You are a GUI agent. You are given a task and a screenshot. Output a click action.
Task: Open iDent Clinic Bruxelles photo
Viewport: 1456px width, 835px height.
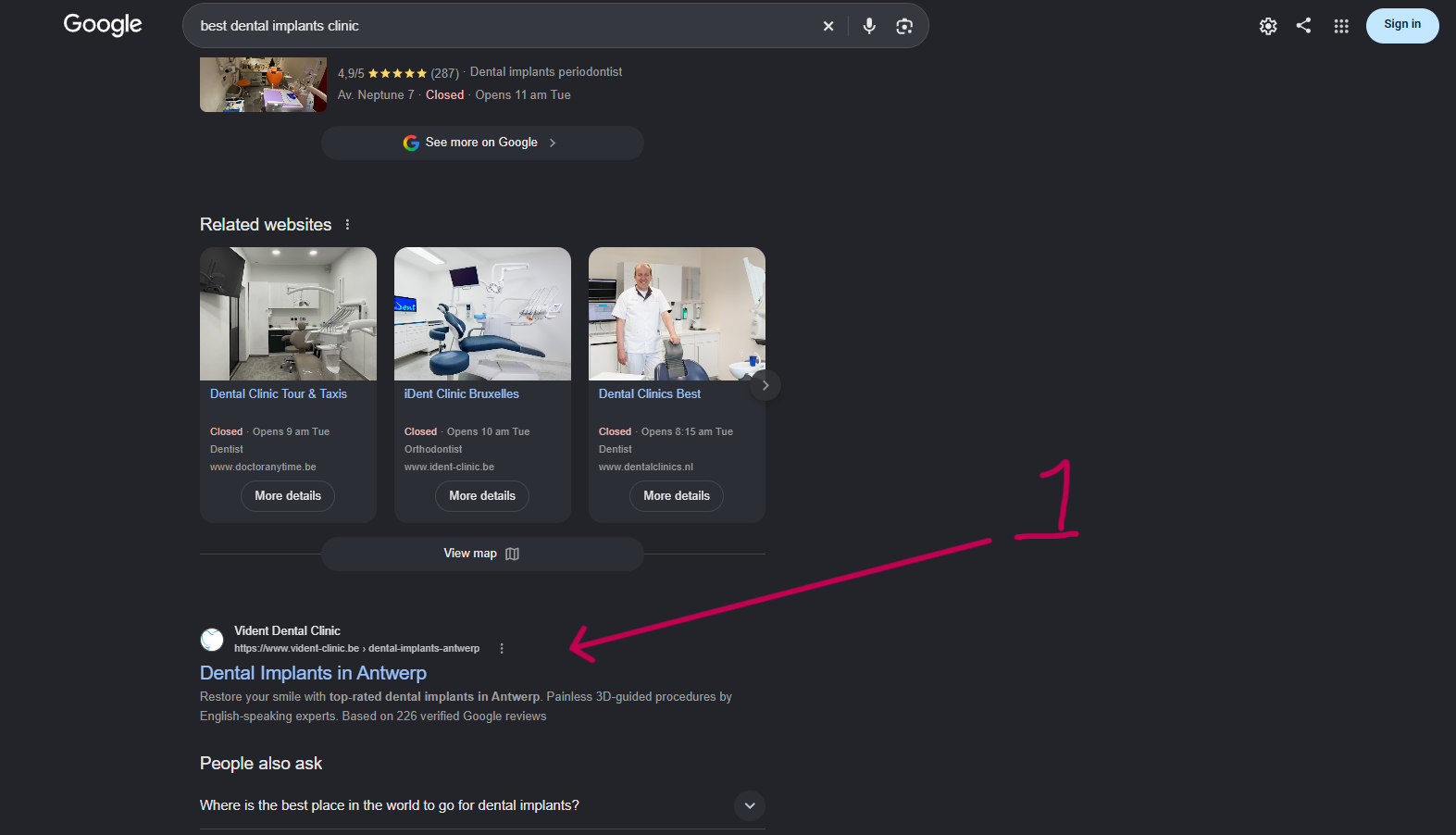tap(482, 314)
